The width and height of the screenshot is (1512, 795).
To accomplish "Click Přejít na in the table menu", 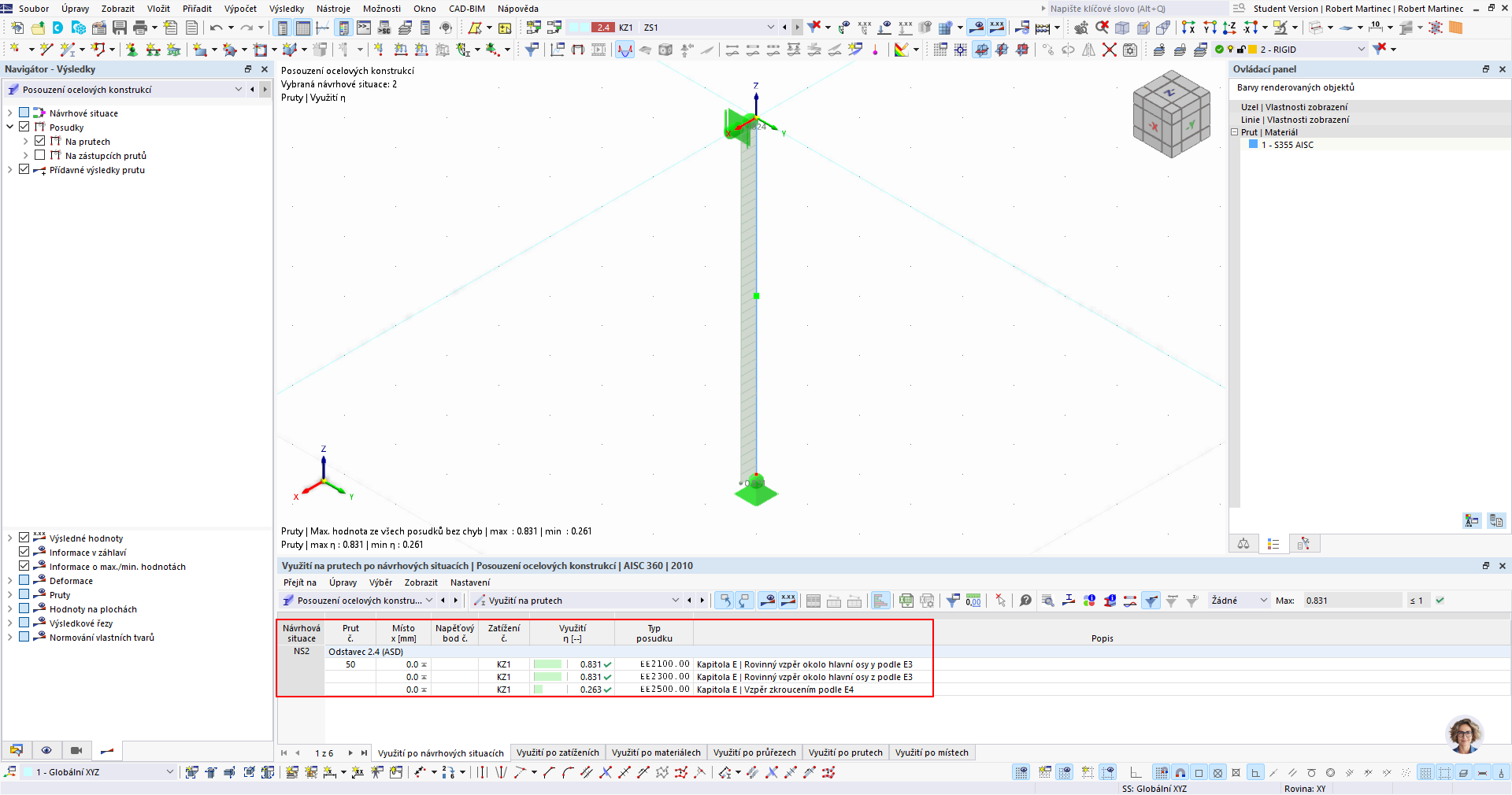I will point(299,582).
